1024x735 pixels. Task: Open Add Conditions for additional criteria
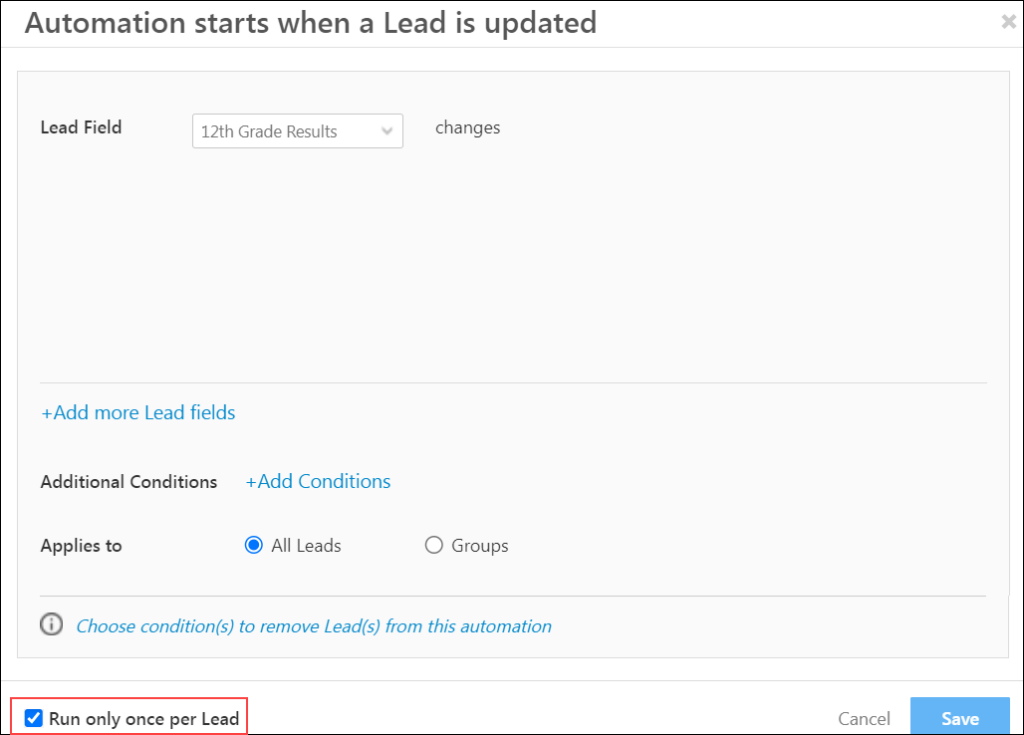click(x=317, y=481)
